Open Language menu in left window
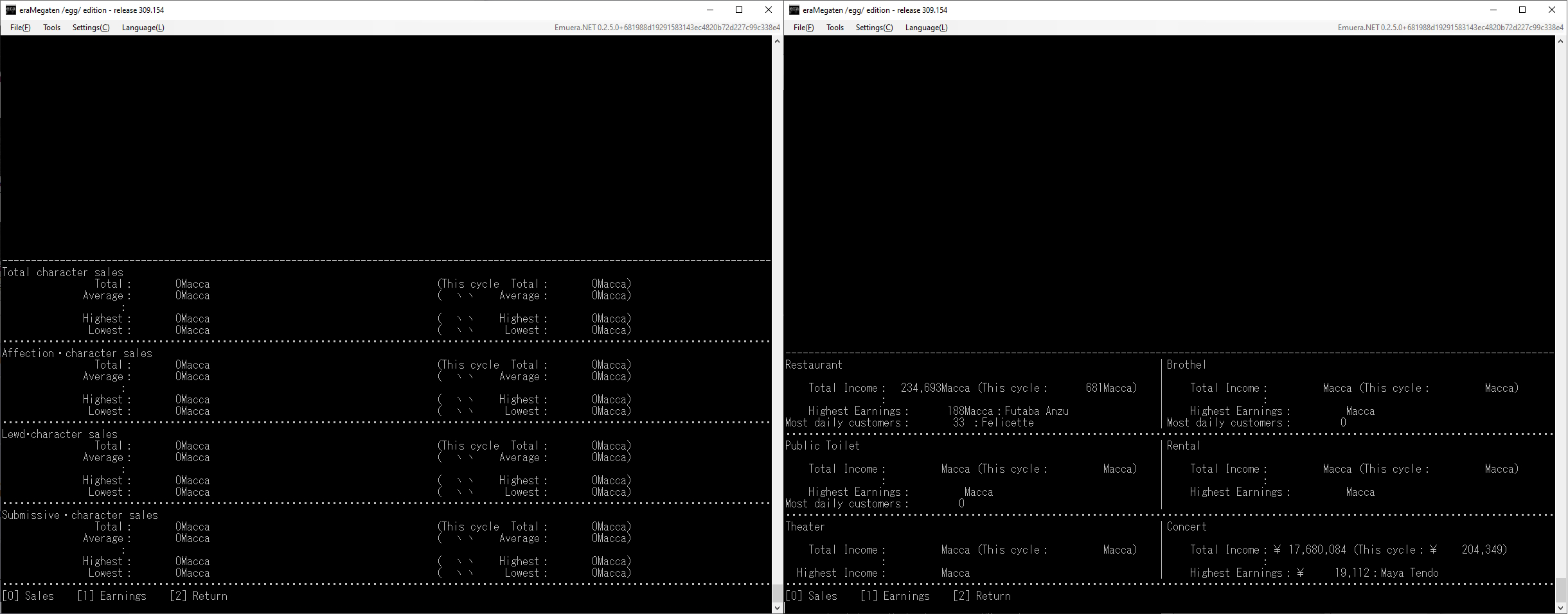The image size is (1568, 614). coord(143,28)
